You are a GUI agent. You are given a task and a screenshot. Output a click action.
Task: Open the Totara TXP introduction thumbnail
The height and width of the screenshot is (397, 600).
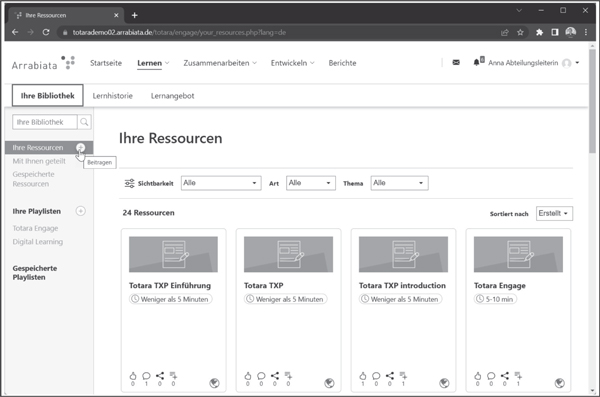403,254
